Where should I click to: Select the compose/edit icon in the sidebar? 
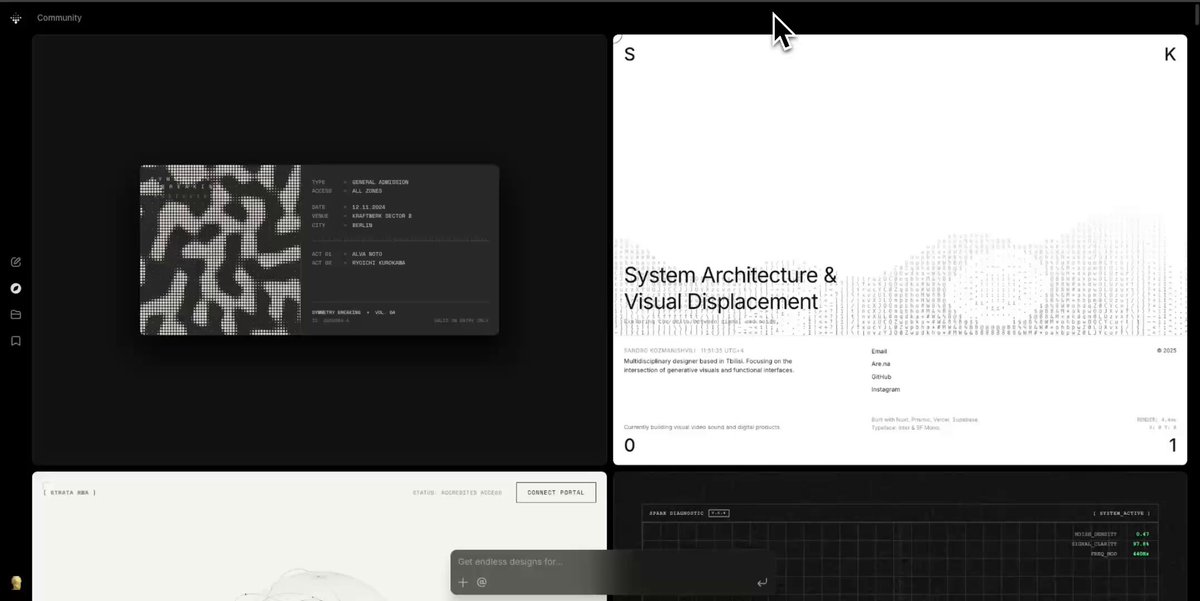[15, 261]
